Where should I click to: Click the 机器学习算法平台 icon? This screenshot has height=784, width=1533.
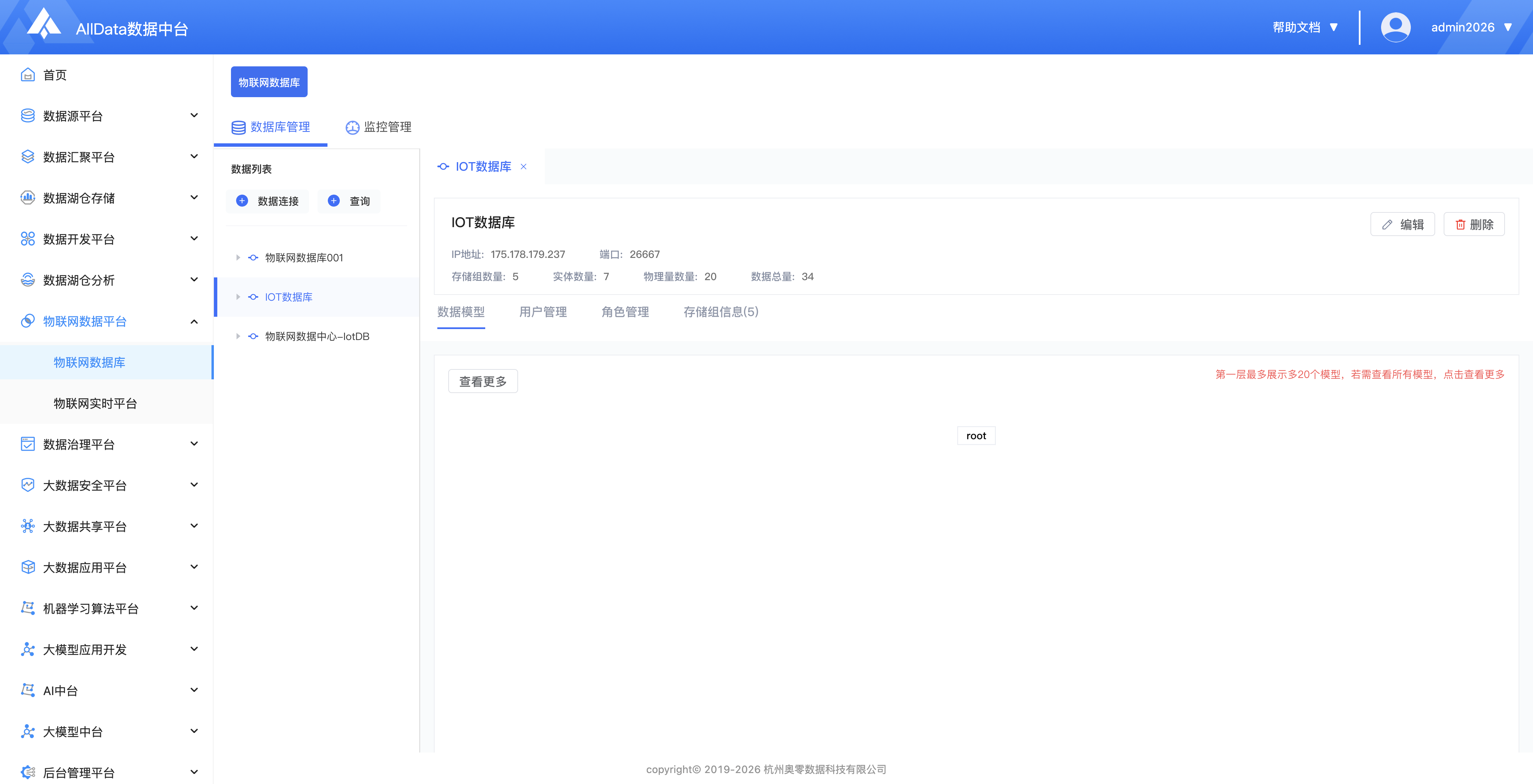click(28, 608)
